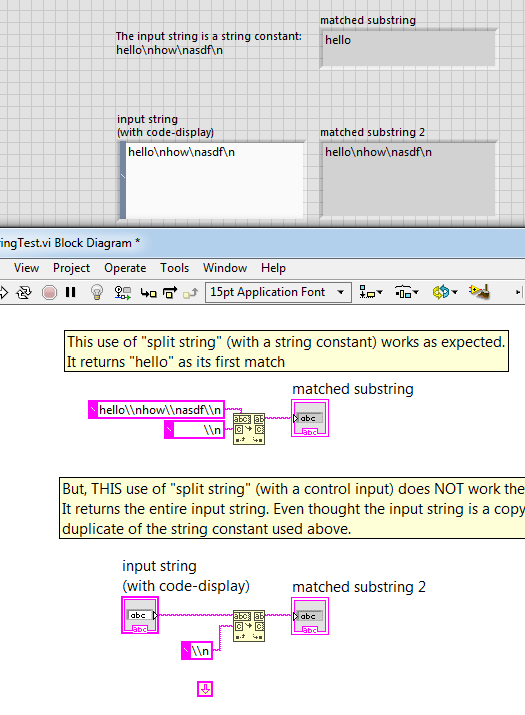Image resolution: width=525 pixels, height=715 pixels.
Task: Open the Tools menu
Action: point(174,268)
